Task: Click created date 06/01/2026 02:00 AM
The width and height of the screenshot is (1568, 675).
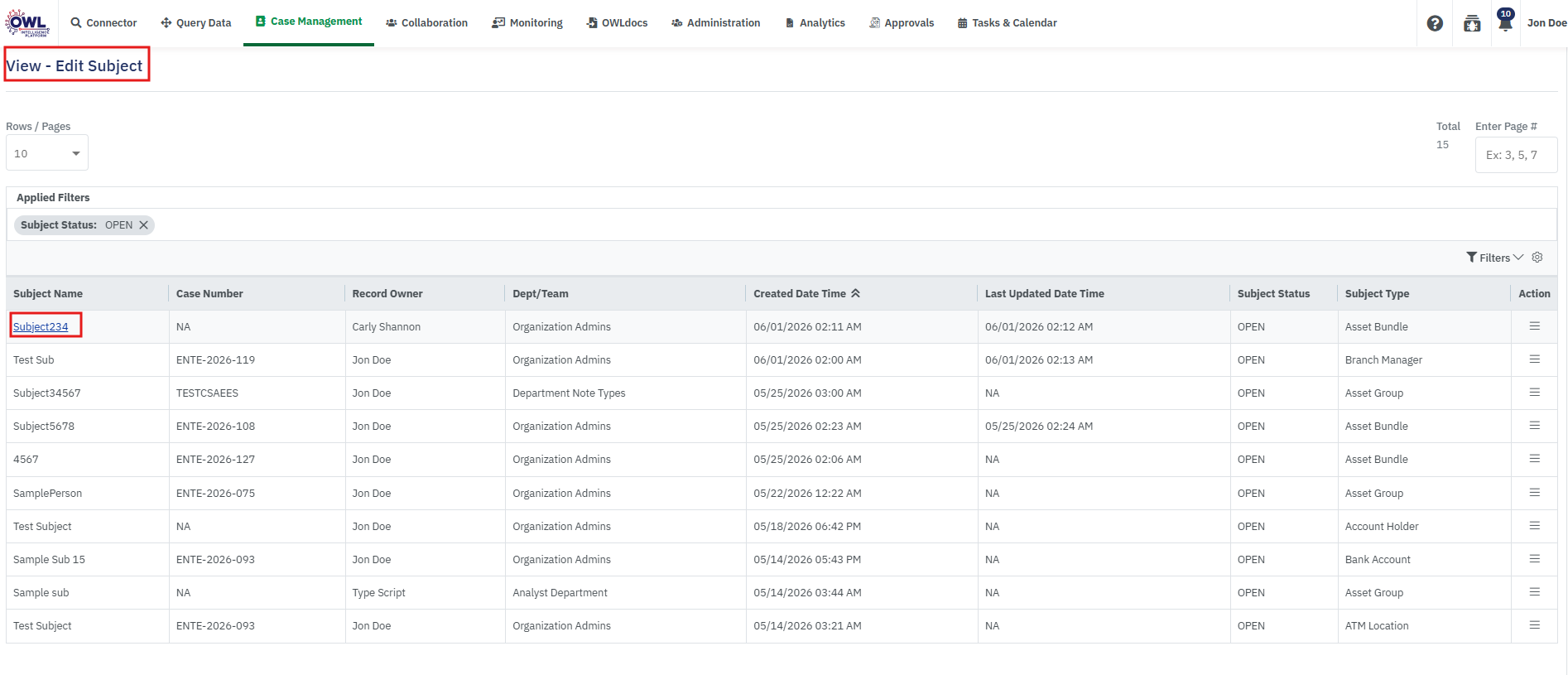Action: point(807,360)
